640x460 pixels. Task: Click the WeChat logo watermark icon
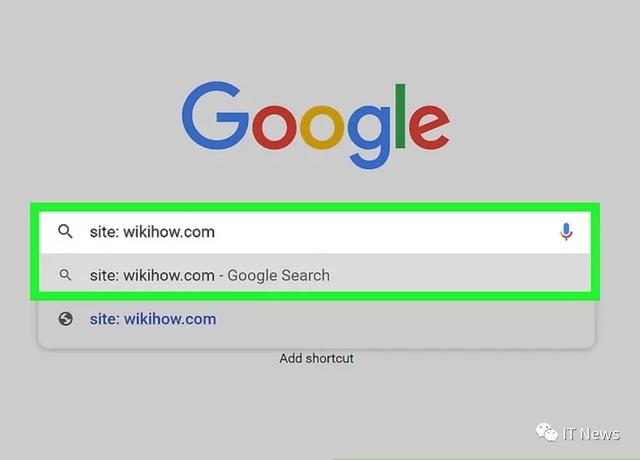[x=547, y=433]
